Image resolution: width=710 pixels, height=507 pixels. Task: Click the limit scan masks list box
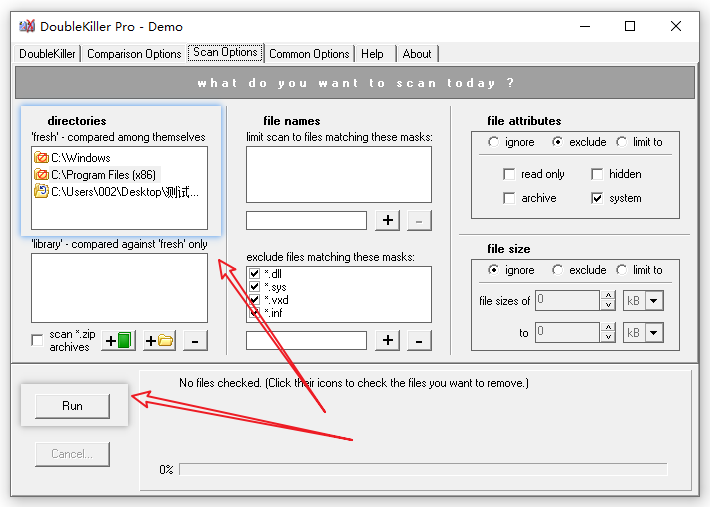coord(339,174)
